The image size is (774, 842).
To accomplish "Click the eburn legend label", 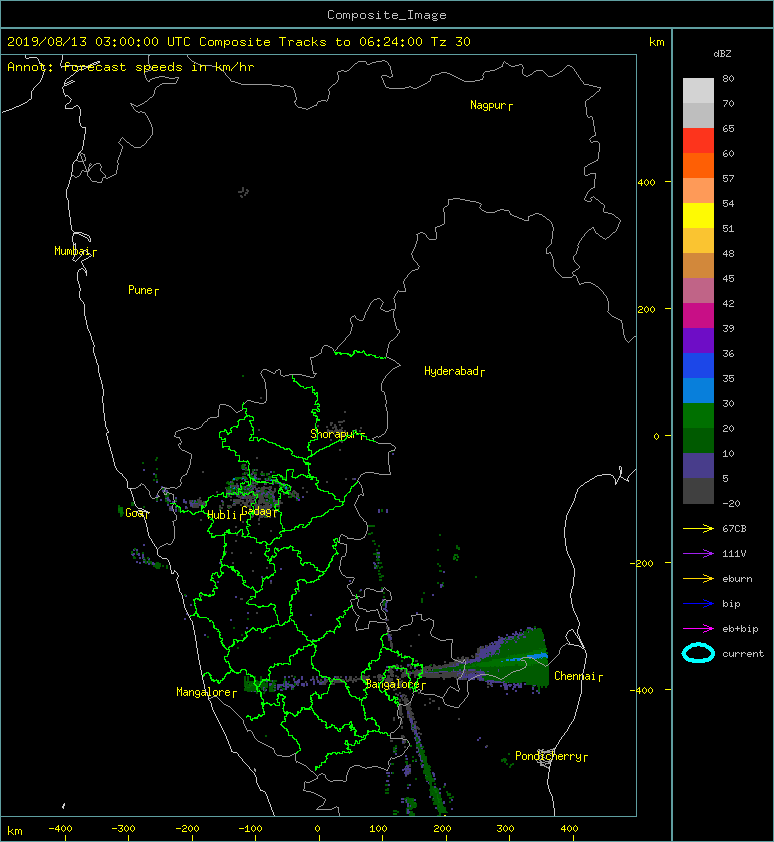I will point(737,579).
